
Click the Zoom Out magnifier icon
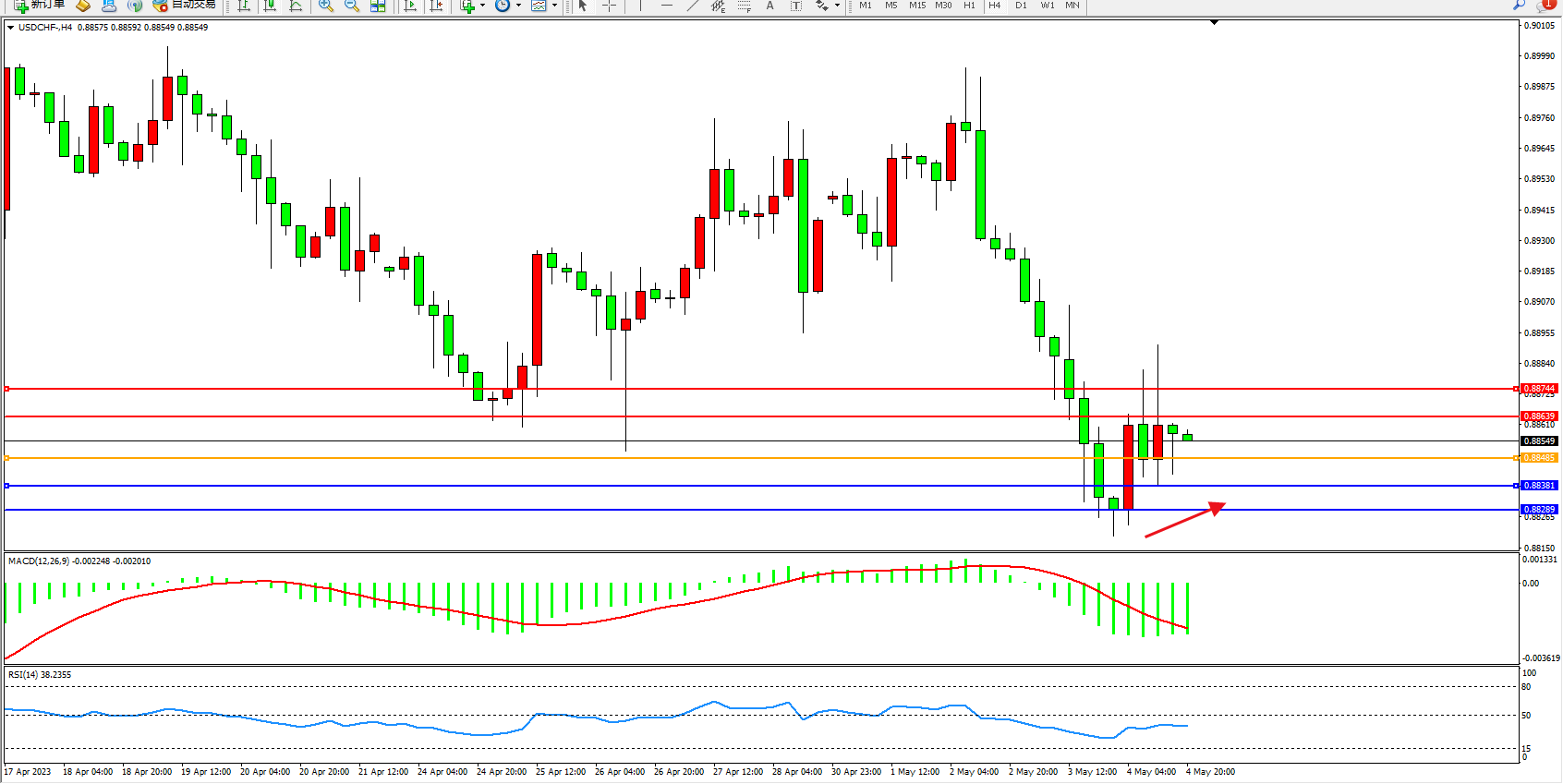coord(351,6)
